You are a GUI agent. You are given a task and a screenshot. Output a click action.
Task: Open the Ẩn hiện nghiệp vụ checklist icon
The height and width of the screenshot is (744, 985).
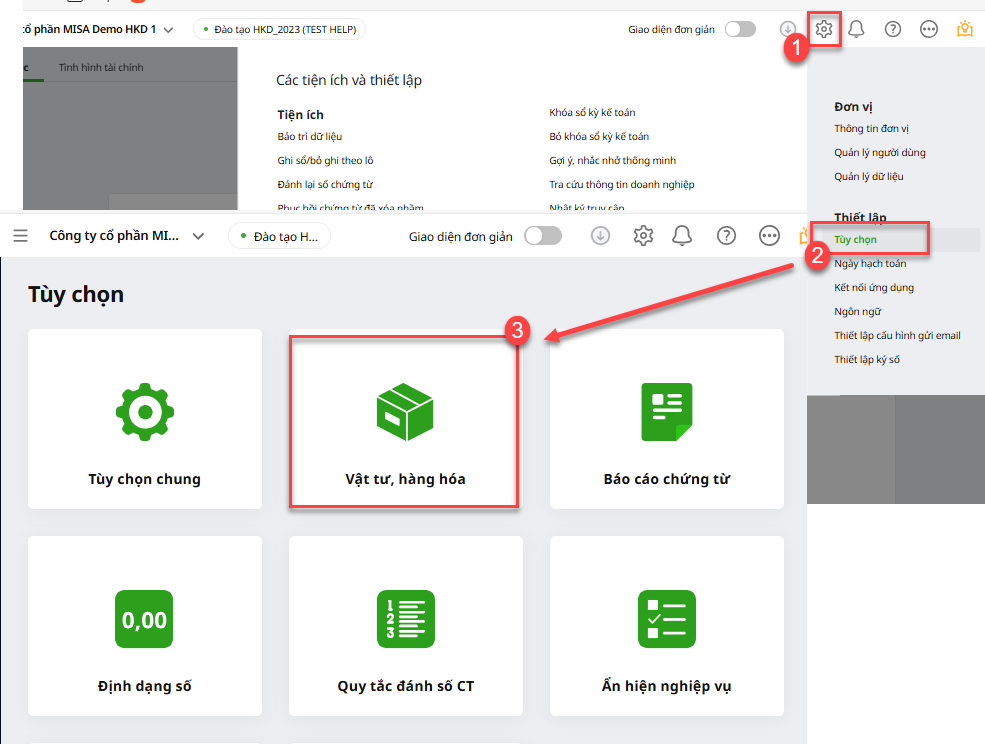click(666, 619)
